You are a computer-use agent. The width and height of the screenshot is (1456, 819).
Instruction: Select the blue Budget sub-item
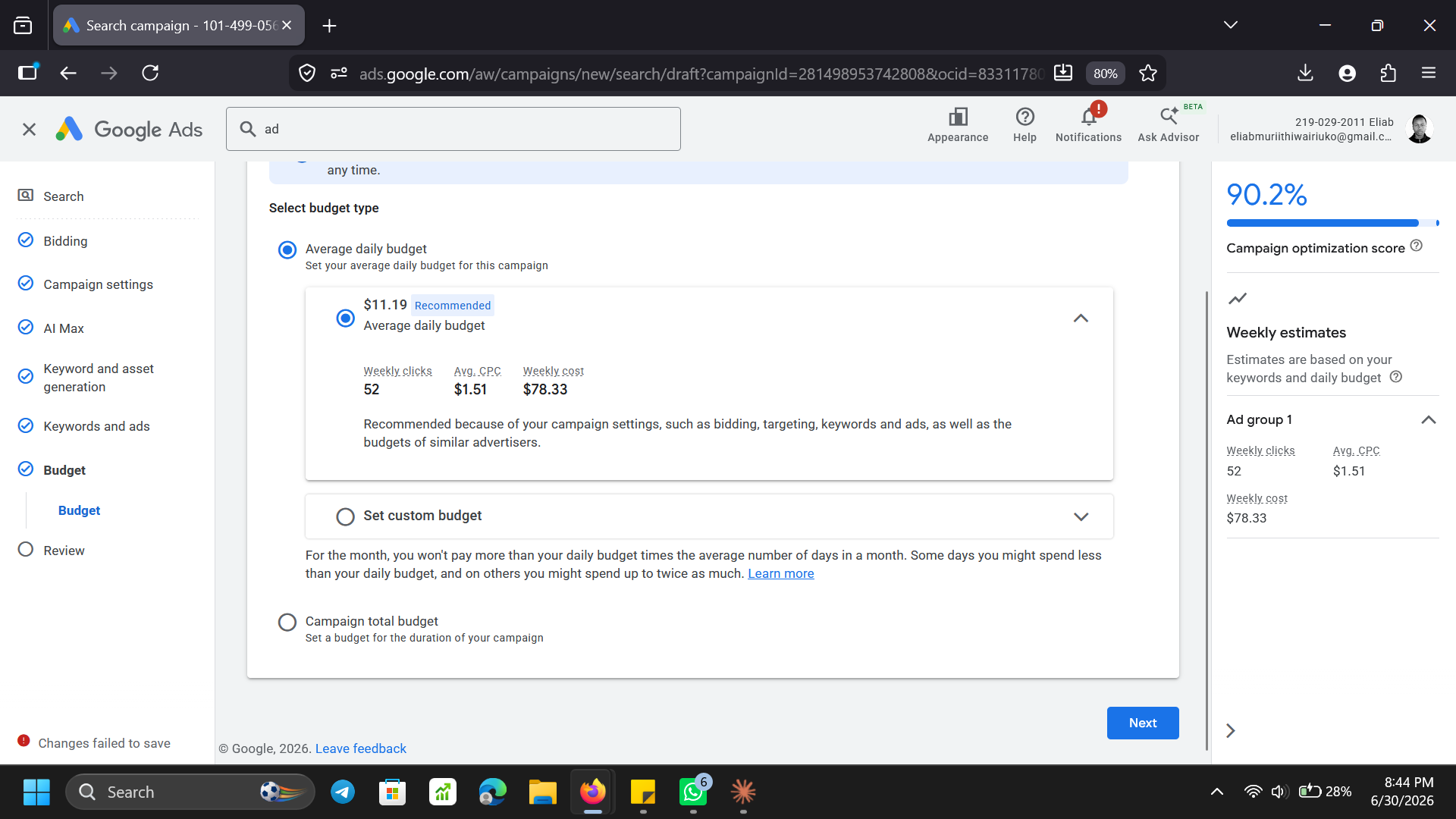tap(79, 510)
